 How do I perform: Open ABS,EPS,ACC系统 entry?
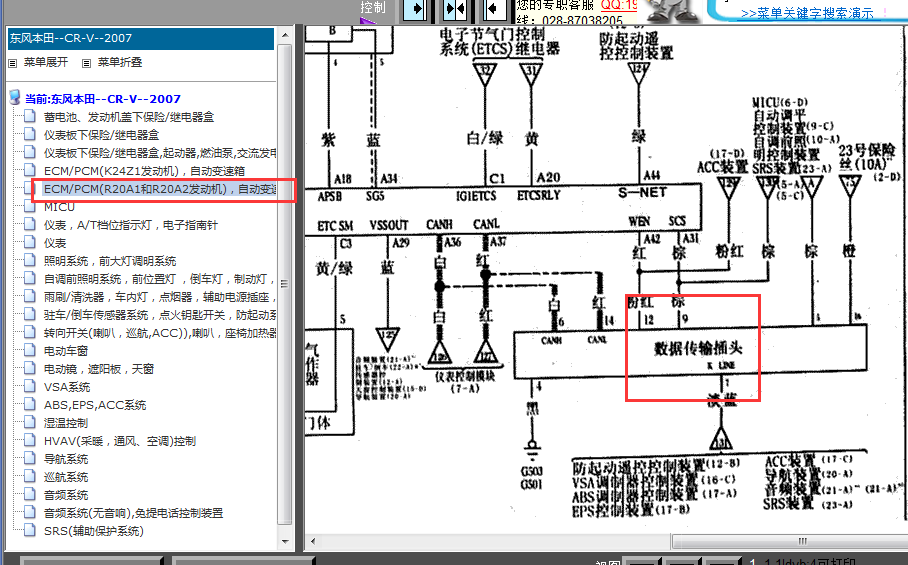pos(95,405)
